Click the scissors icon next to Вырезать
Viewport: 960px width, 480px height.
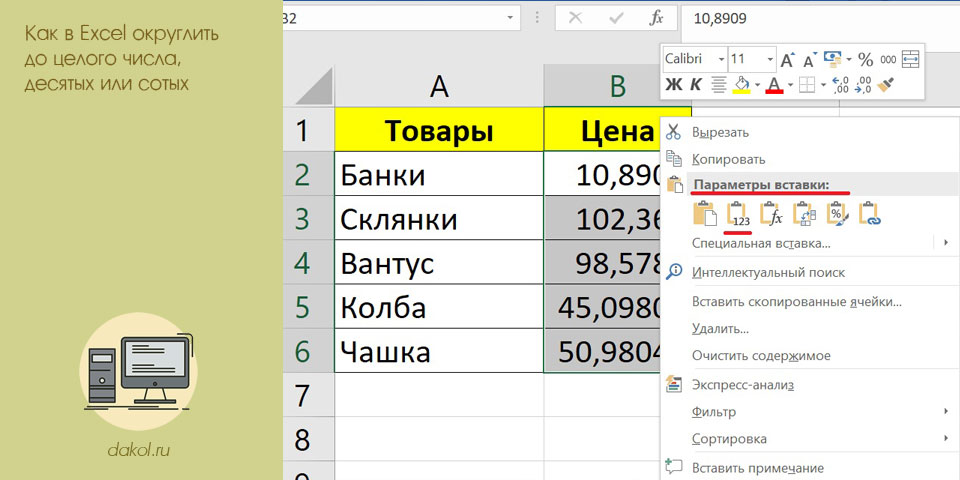[673, 132]
